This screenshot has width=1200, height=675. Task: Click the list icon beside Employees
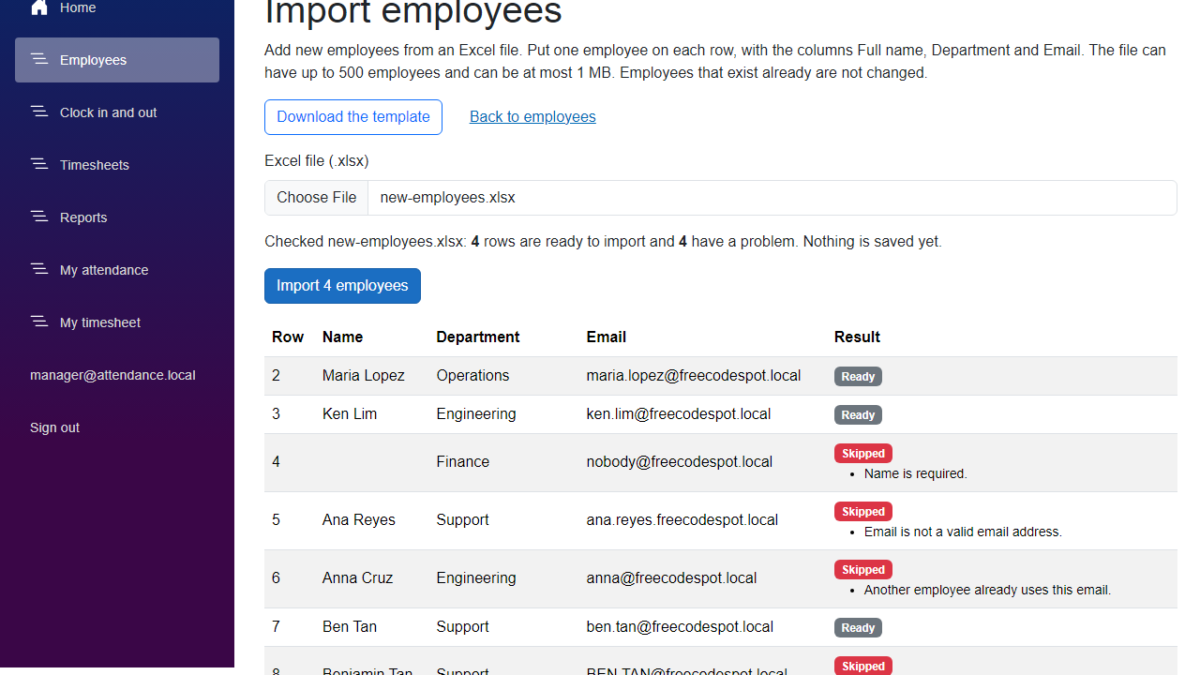click(39, 60)
